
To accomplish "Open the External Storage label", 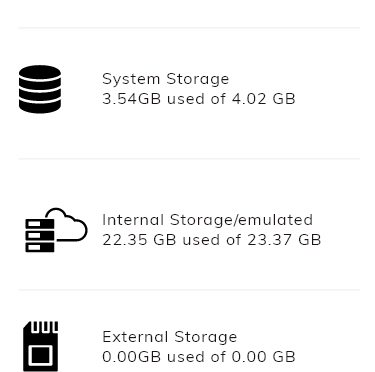I will point(170,337).
